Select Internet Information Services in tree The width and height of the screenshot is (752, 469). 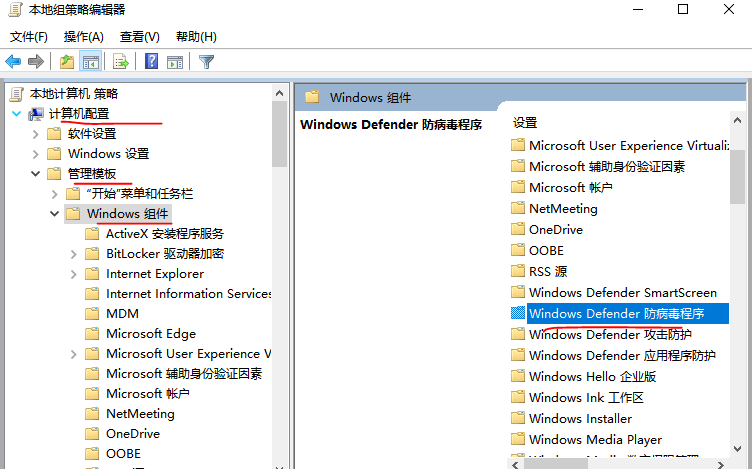click(188, 293)
